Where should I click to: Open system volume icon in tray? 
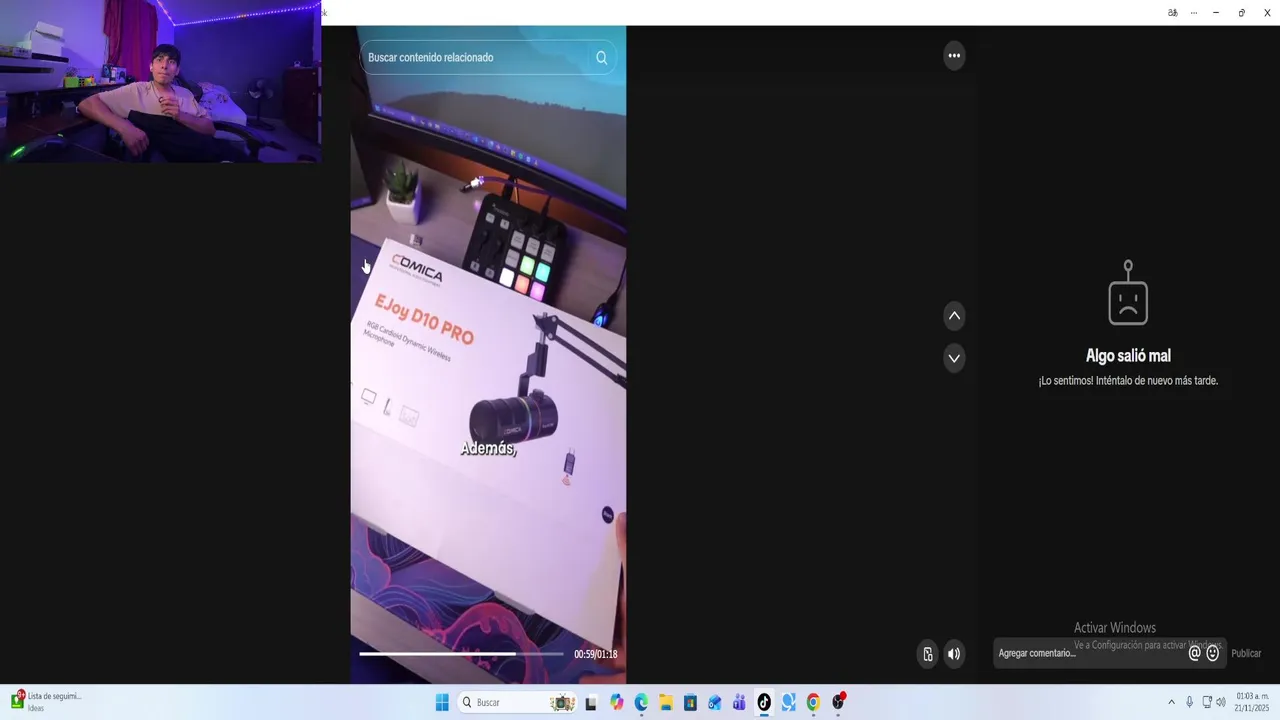coord(1221,702)
